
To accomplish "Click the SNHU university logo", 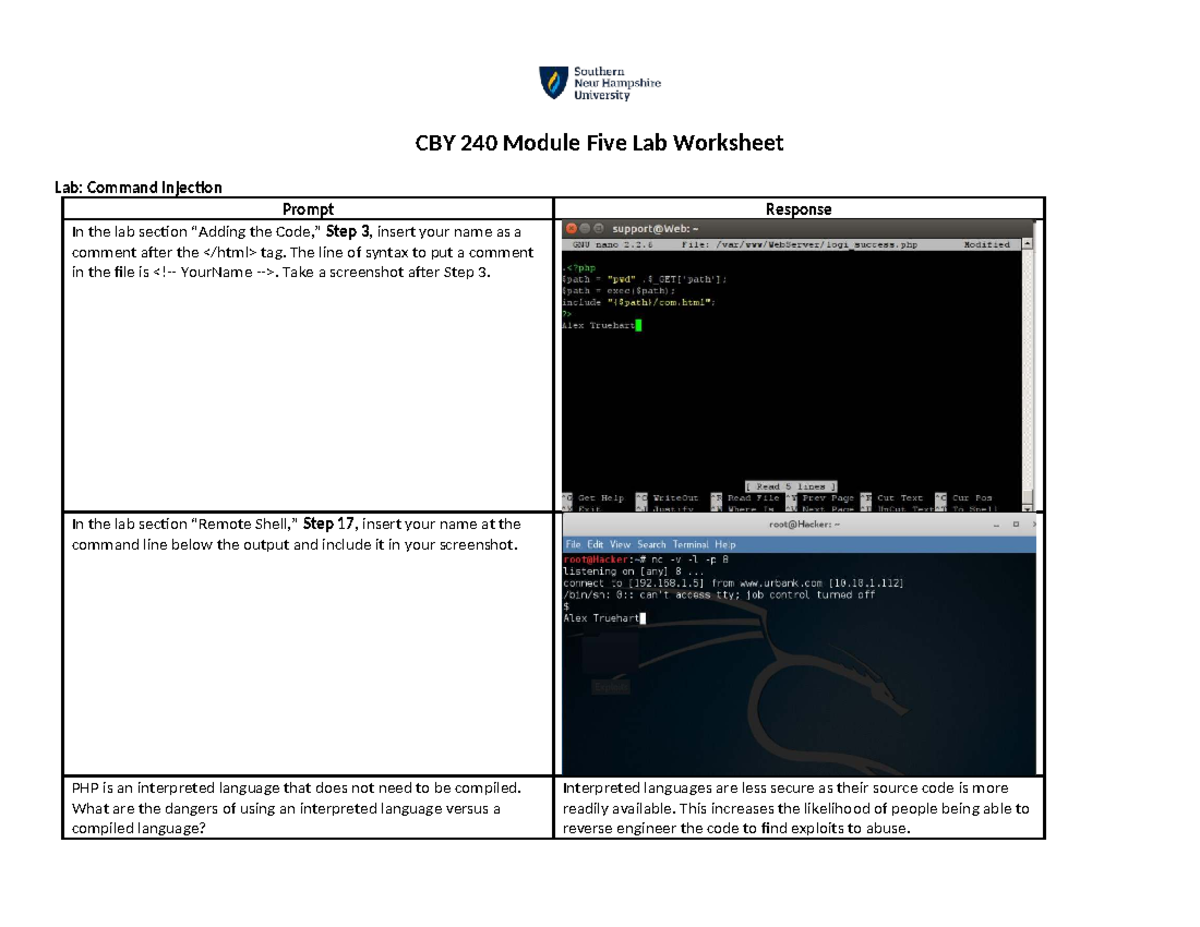I will (600, 83).
